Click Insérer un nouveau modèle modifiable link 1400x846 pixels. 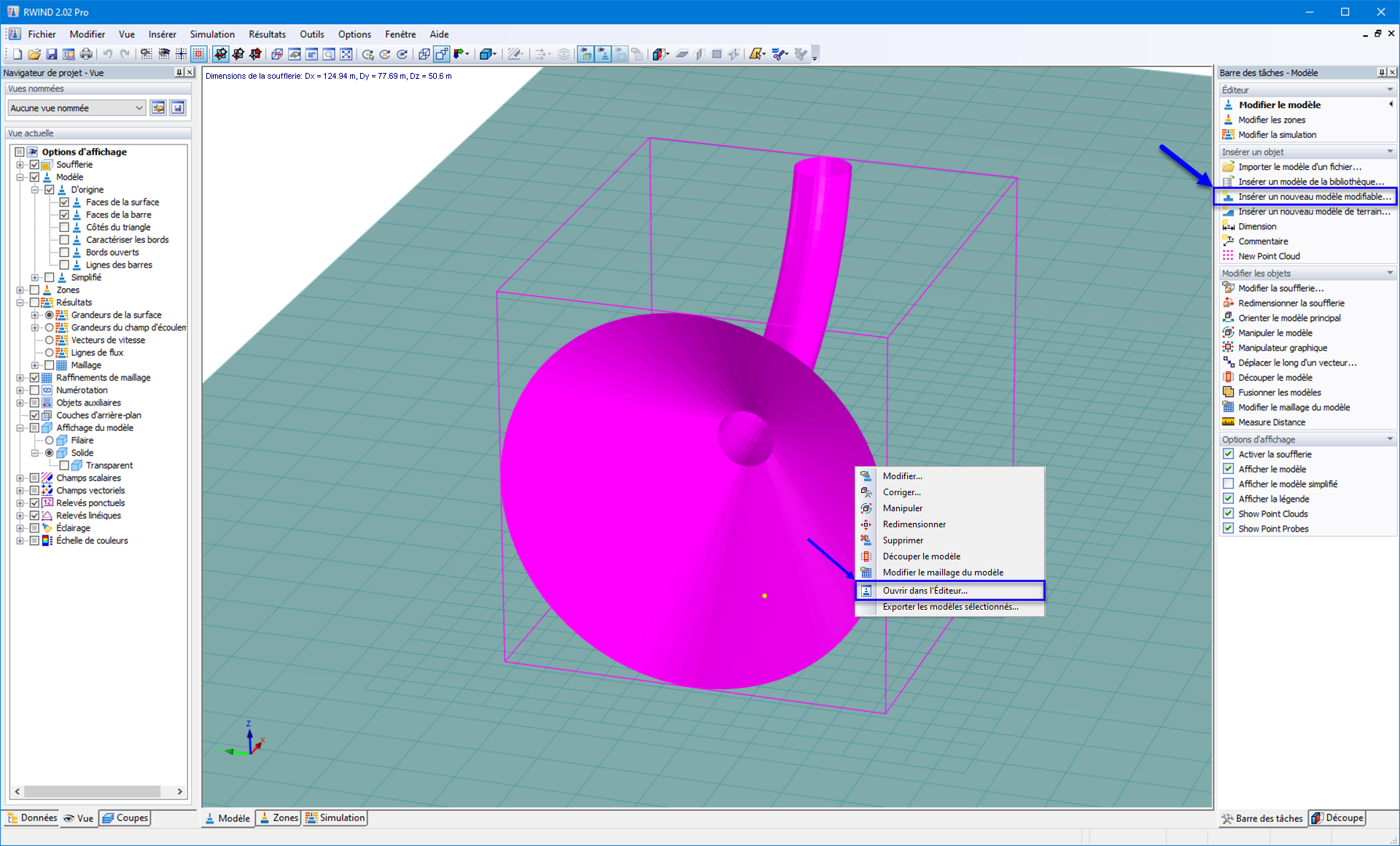click(x=1314, y=197)
